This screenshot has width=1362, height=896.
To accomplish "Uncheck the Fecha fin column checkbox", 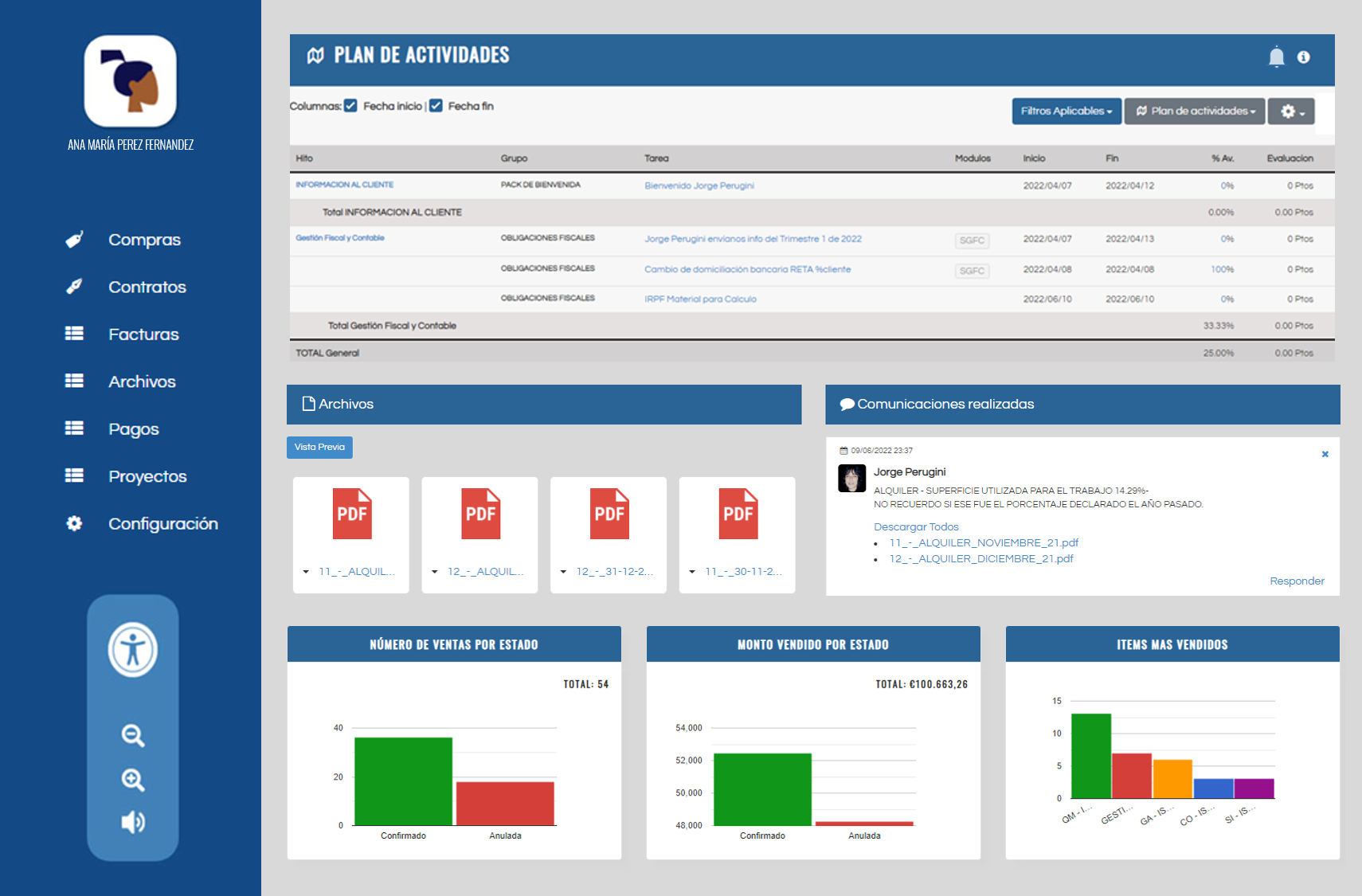I will coord(436,106).
